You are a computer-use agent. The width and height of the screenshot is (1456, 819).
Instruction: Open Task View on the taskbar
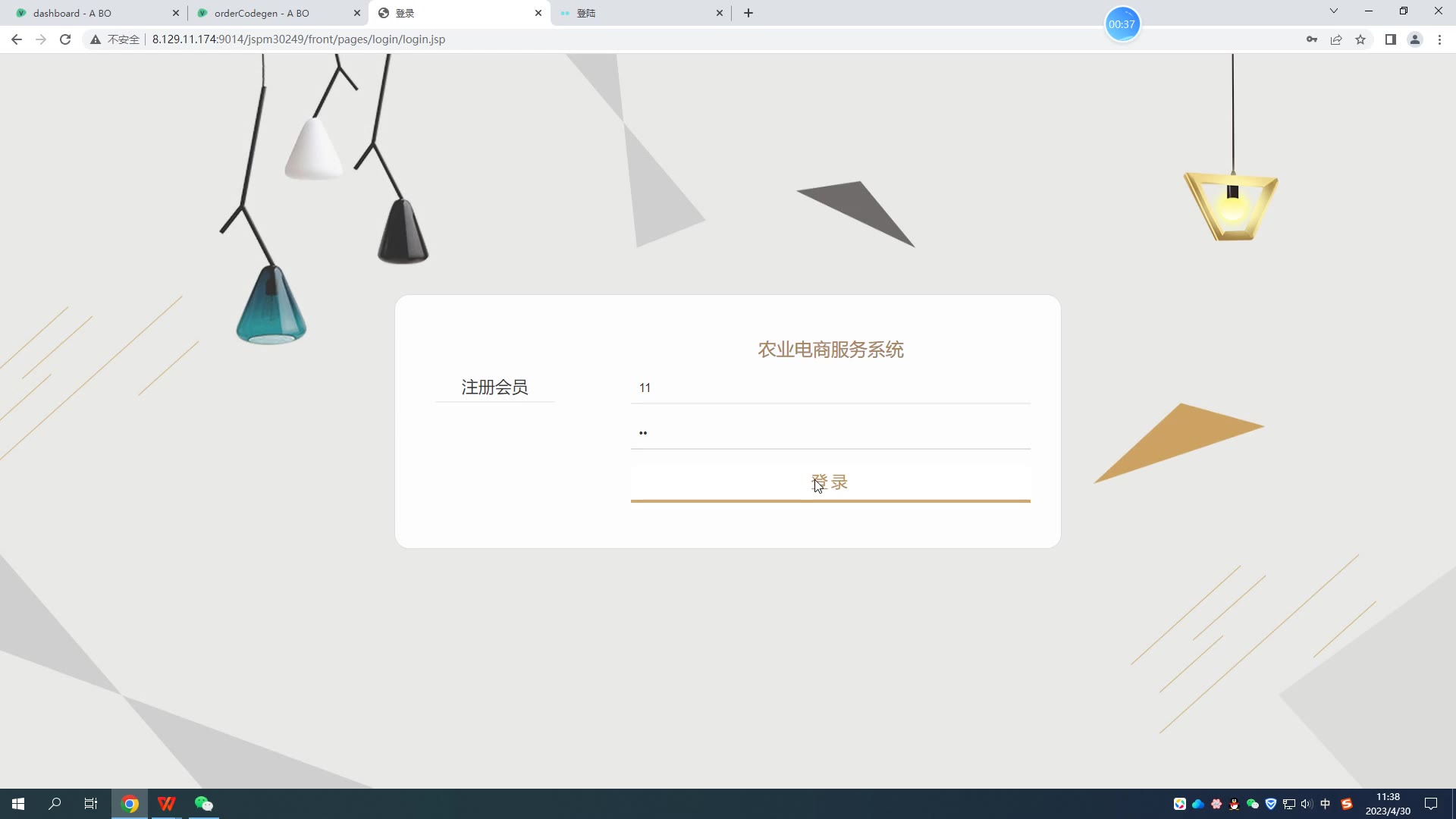pyautogui.click(x=91, y=804)
